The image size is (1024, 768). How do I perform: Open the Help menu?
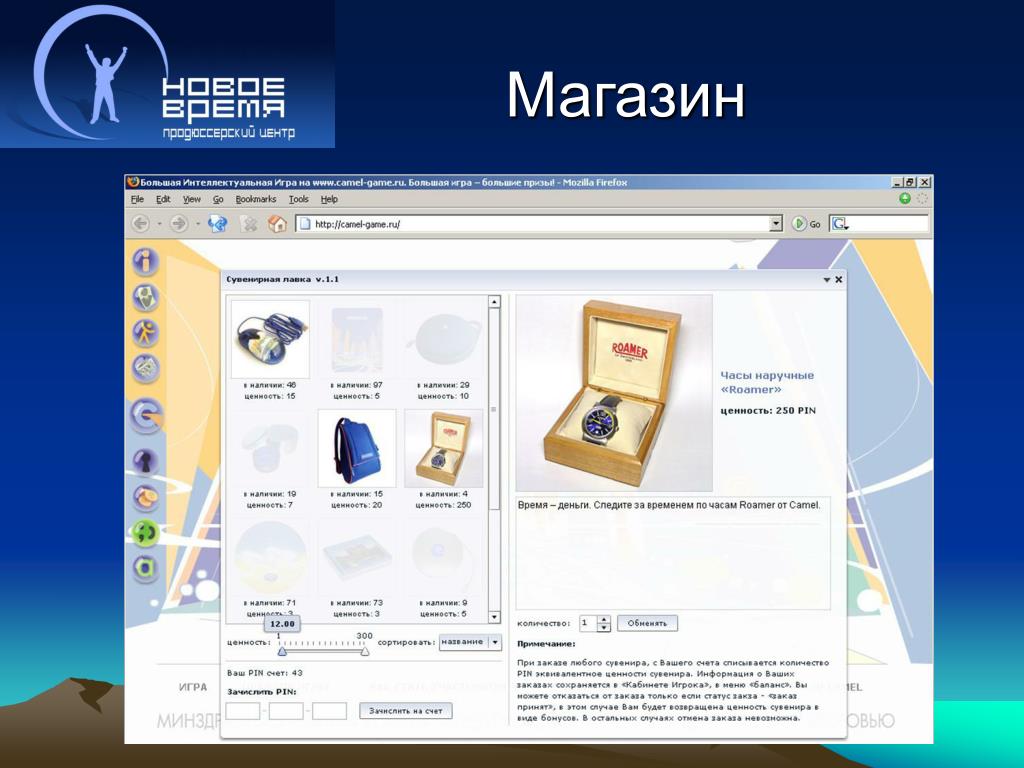[329, 199]
